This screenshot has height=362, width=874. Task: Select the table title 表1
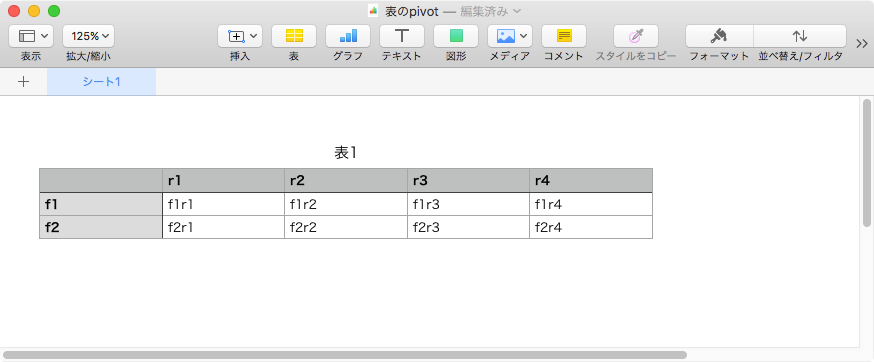click(346, 152)
